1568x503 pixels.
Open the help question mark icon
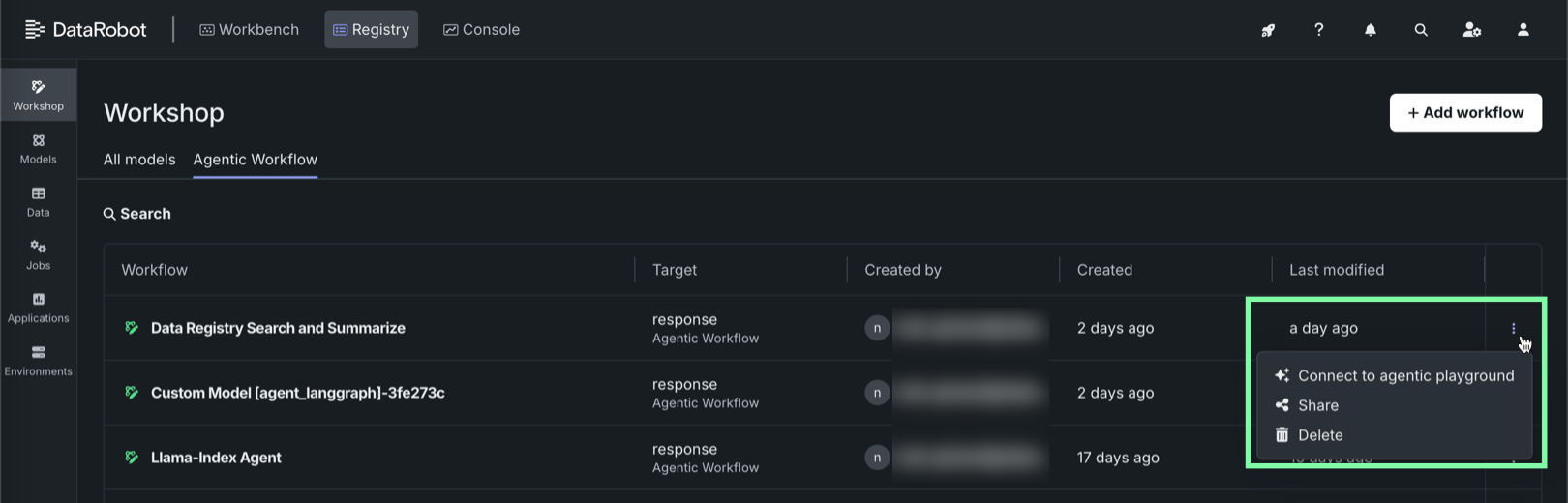click(x=1318, y=30)
